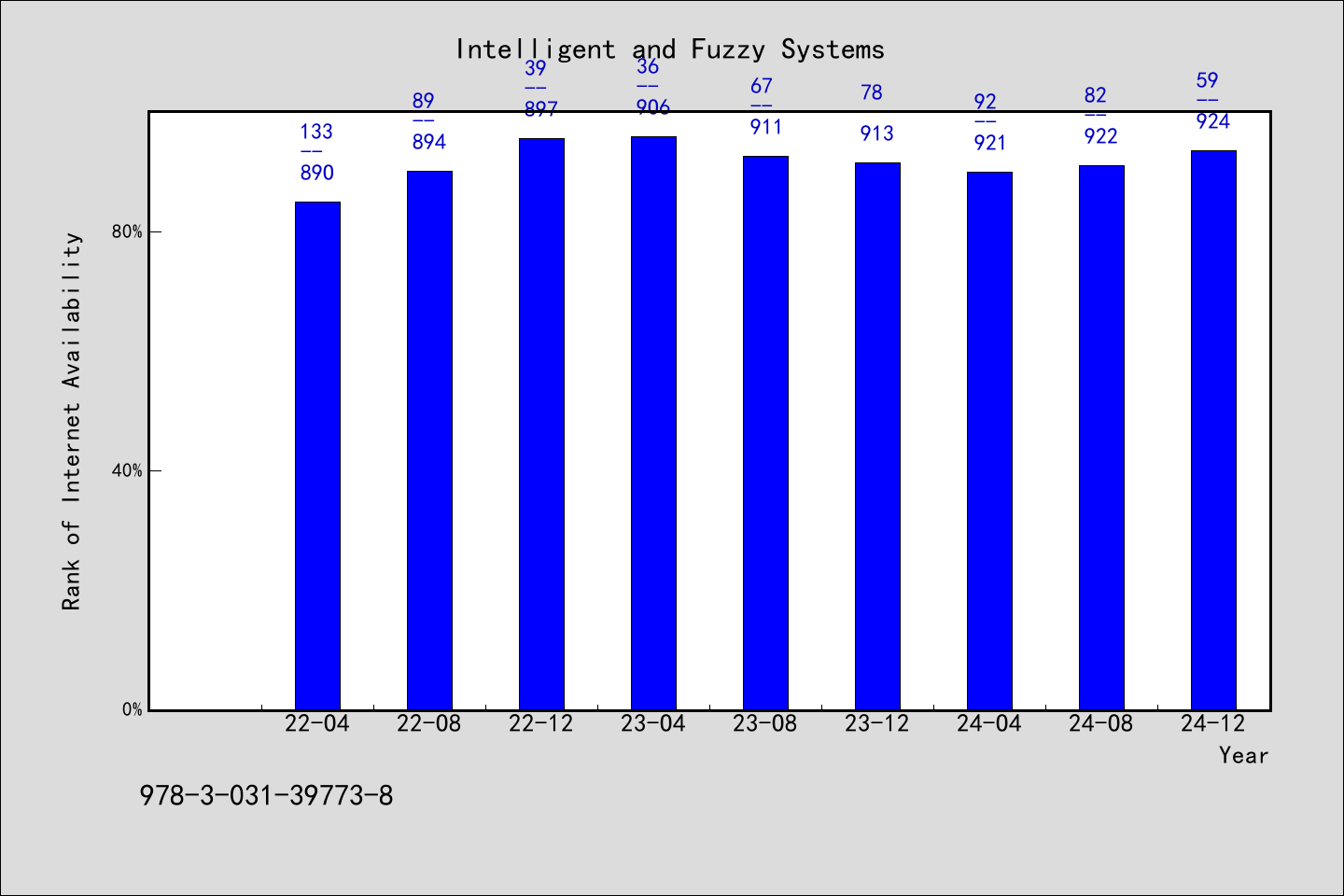Screen dimensions: 1344x896
Task: Click the 23-12 bar
Action: point(877,436)
